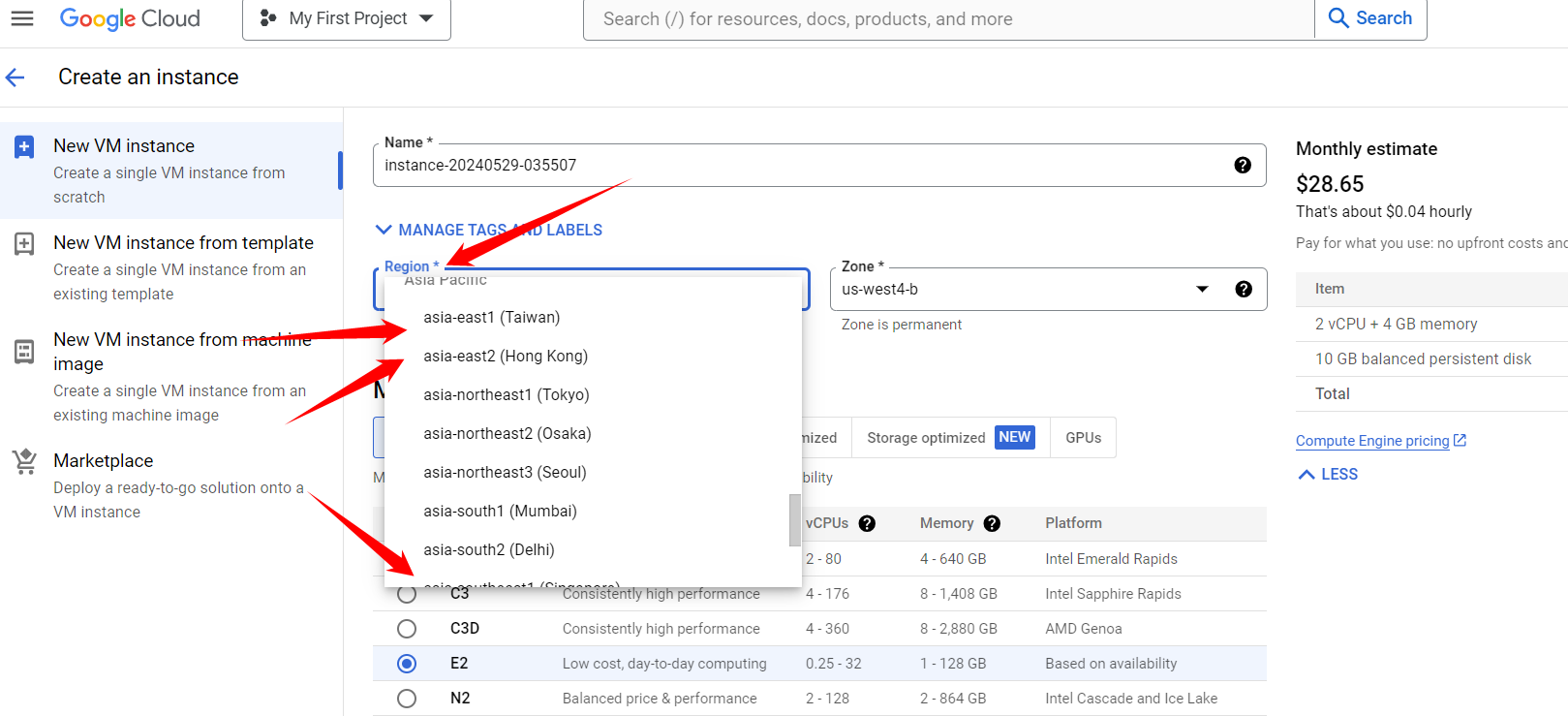Click the '2 vCPU + 4 GB memory' item
This screenshot has height=716, width=1568.
click(1396, 325)
